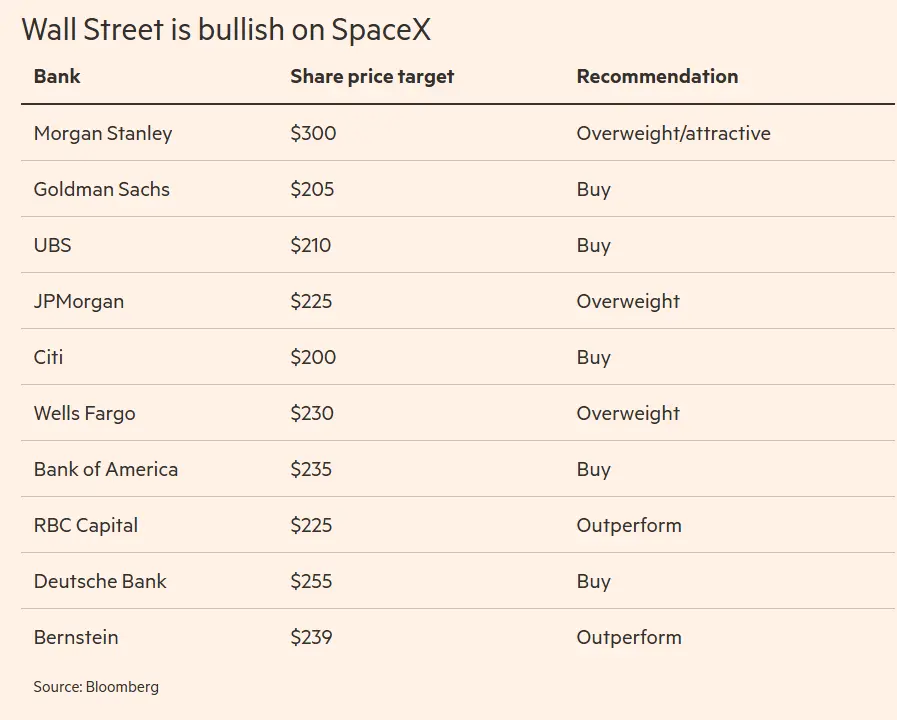Select JPMorgan's Overweight recommendation
Screen dimensions: 897x720
[x=628, y=301]
